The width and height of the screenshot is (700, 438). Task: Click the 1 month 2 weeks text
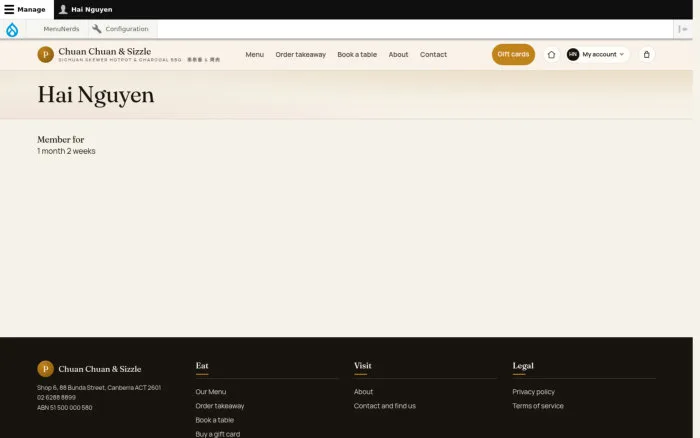(x=66, y=151)
